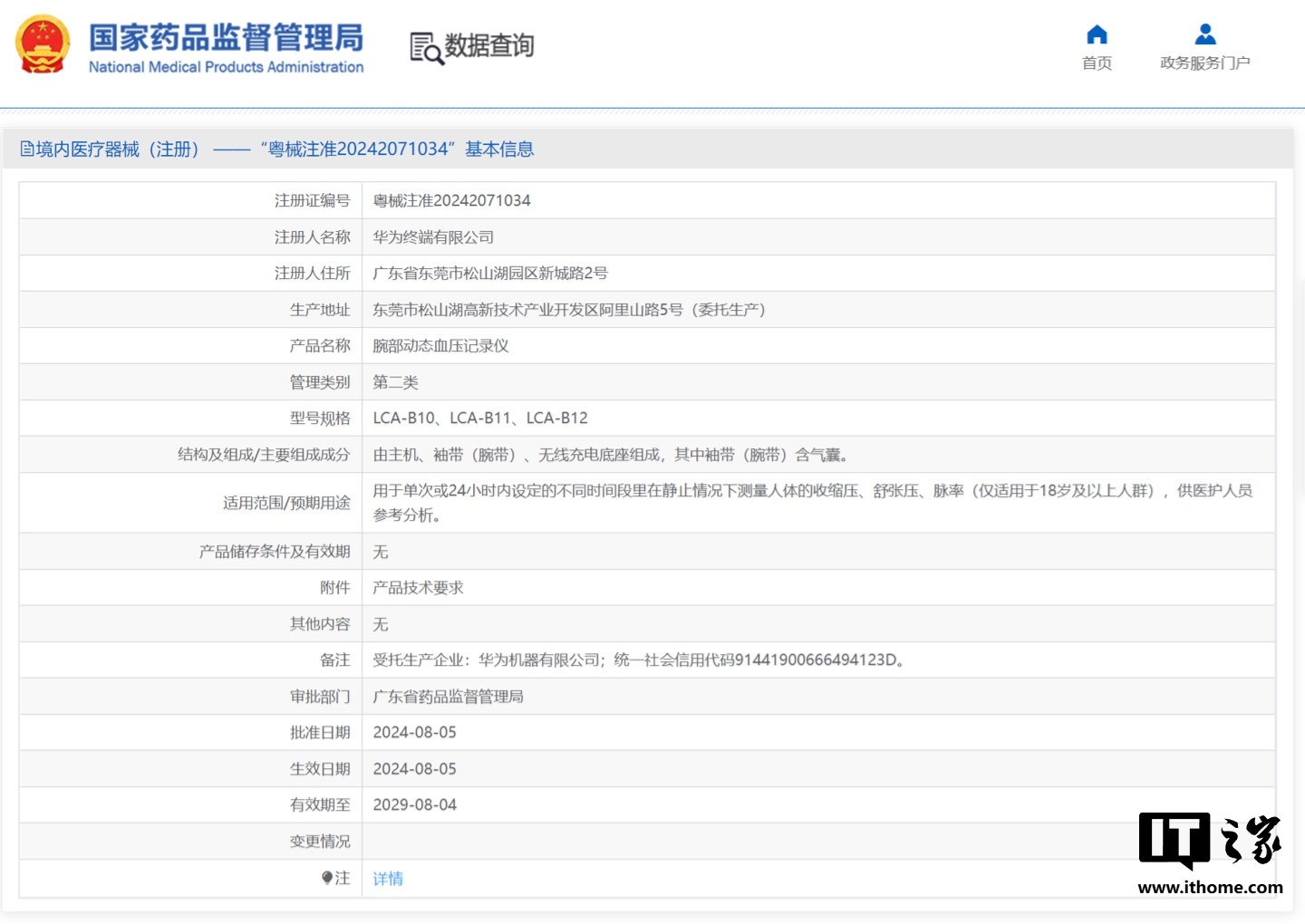1305x924 pixels.
Task: Click the 有效期至 2029-08-04 date cell
Action: coord(818,805)
